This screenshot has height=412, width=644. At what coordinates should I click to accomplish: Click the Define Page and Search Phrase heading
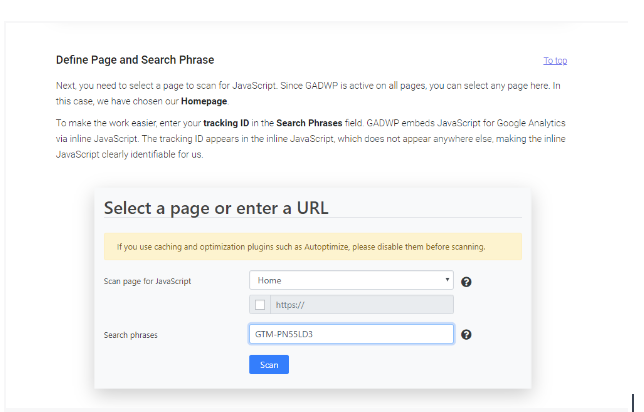point(135,60)
